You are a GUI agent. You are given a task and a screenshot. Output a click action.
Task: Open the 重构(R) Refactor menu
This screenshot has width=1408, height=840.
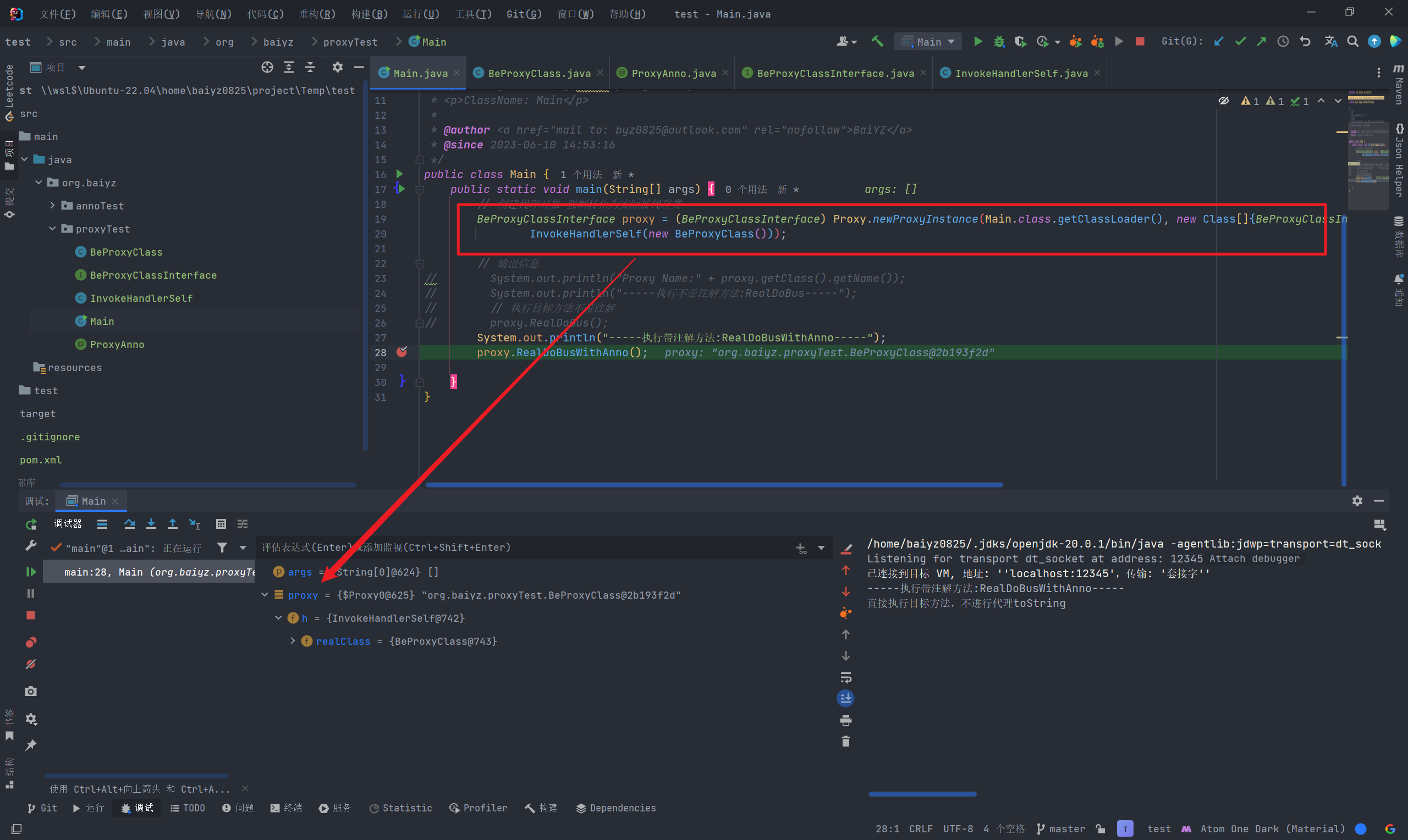point(317,14)
